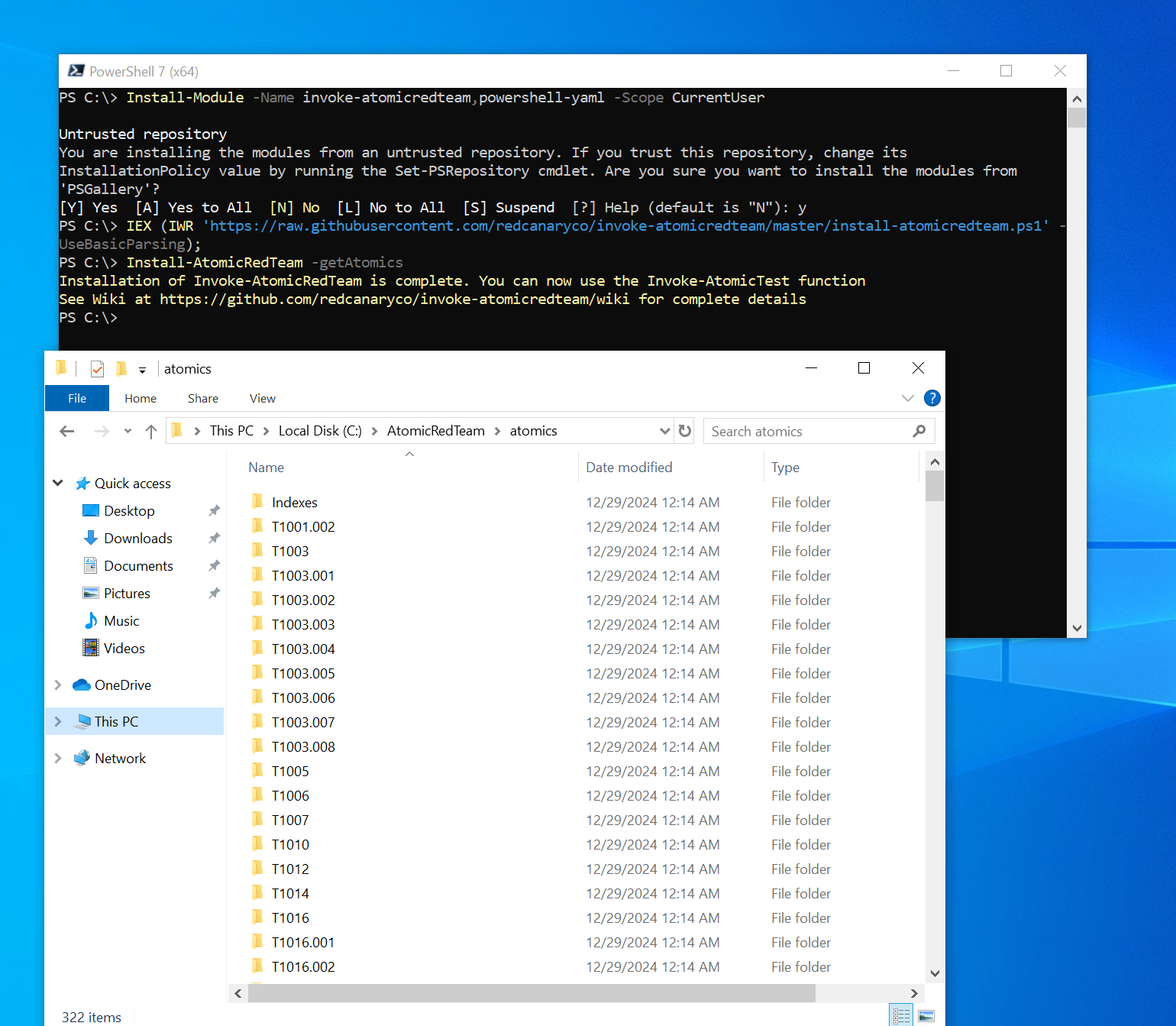Select the T1016.001 folder
The width and height of the screenshot is (1176, 1026).
303,943
